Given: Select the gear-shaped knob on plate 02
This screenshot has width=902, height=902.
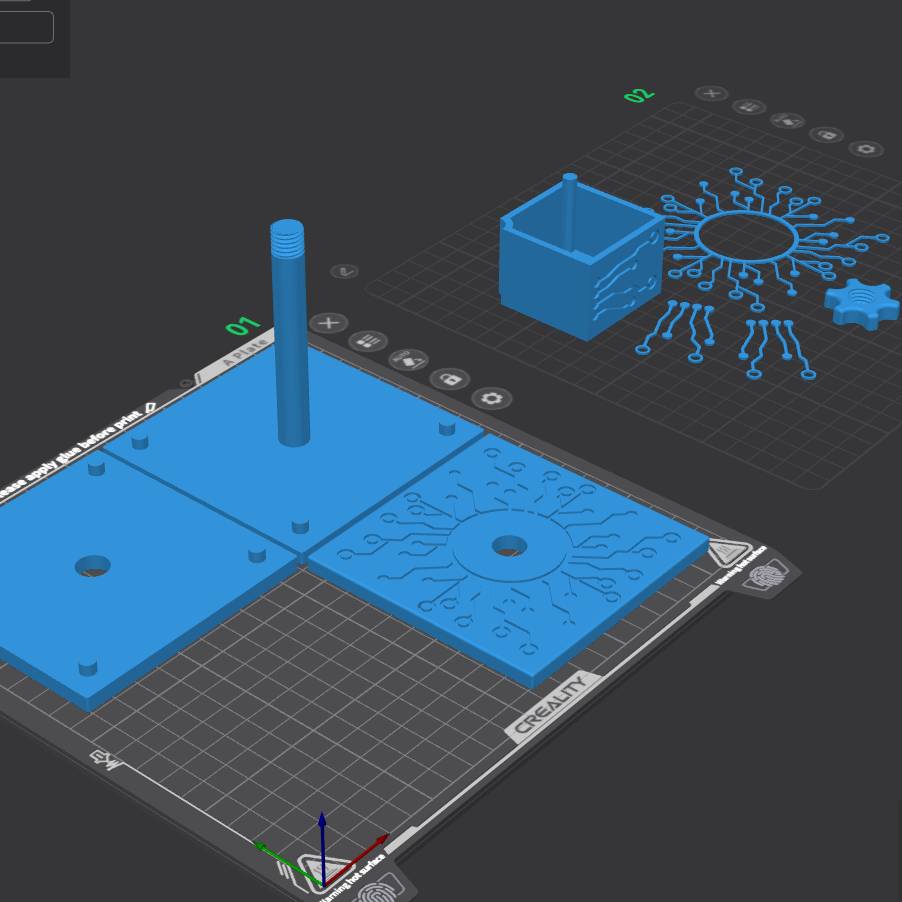Looking at the screenshot, I should (x=862, y=304).
